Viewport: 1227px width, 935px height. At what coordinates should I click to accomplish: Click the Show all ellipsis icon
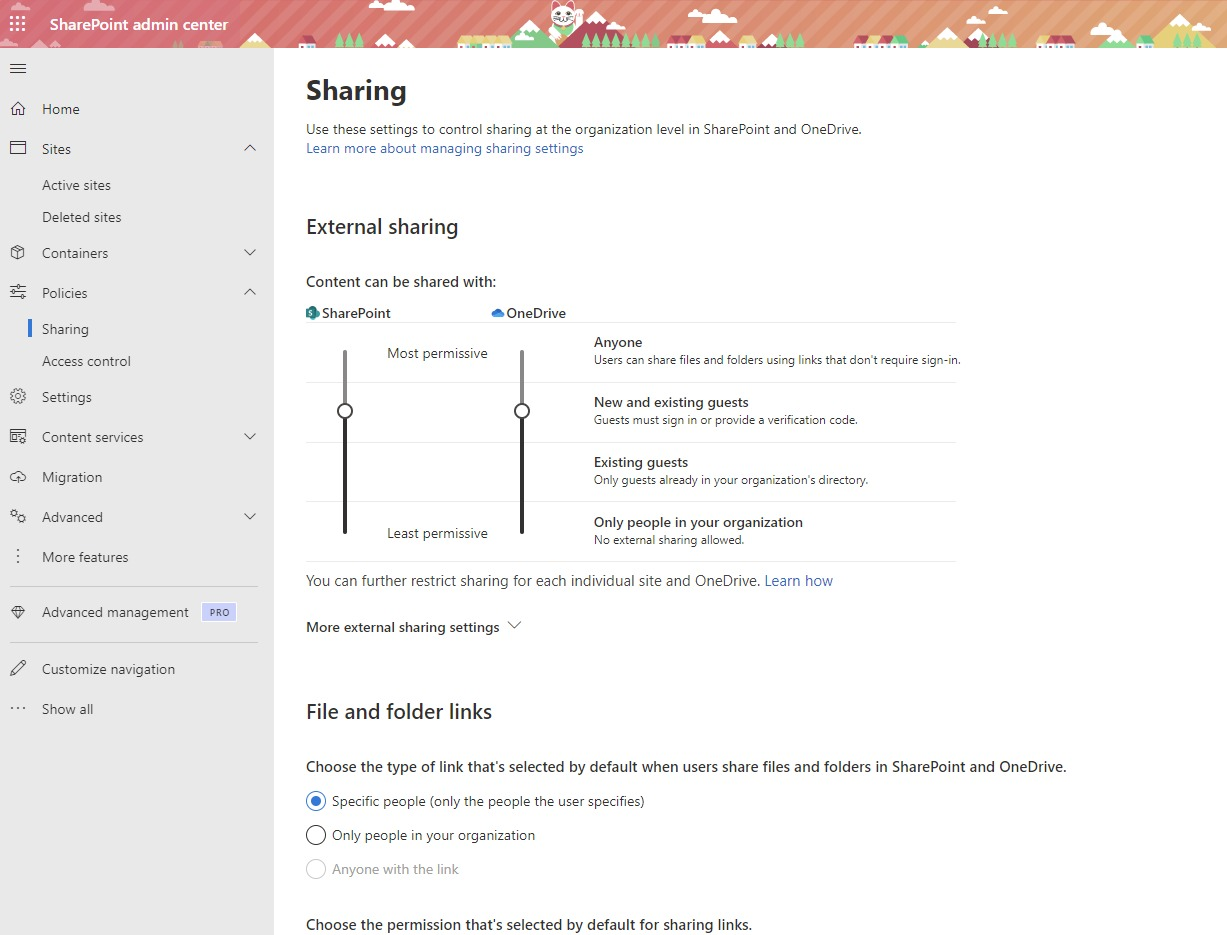pos(18,709)
